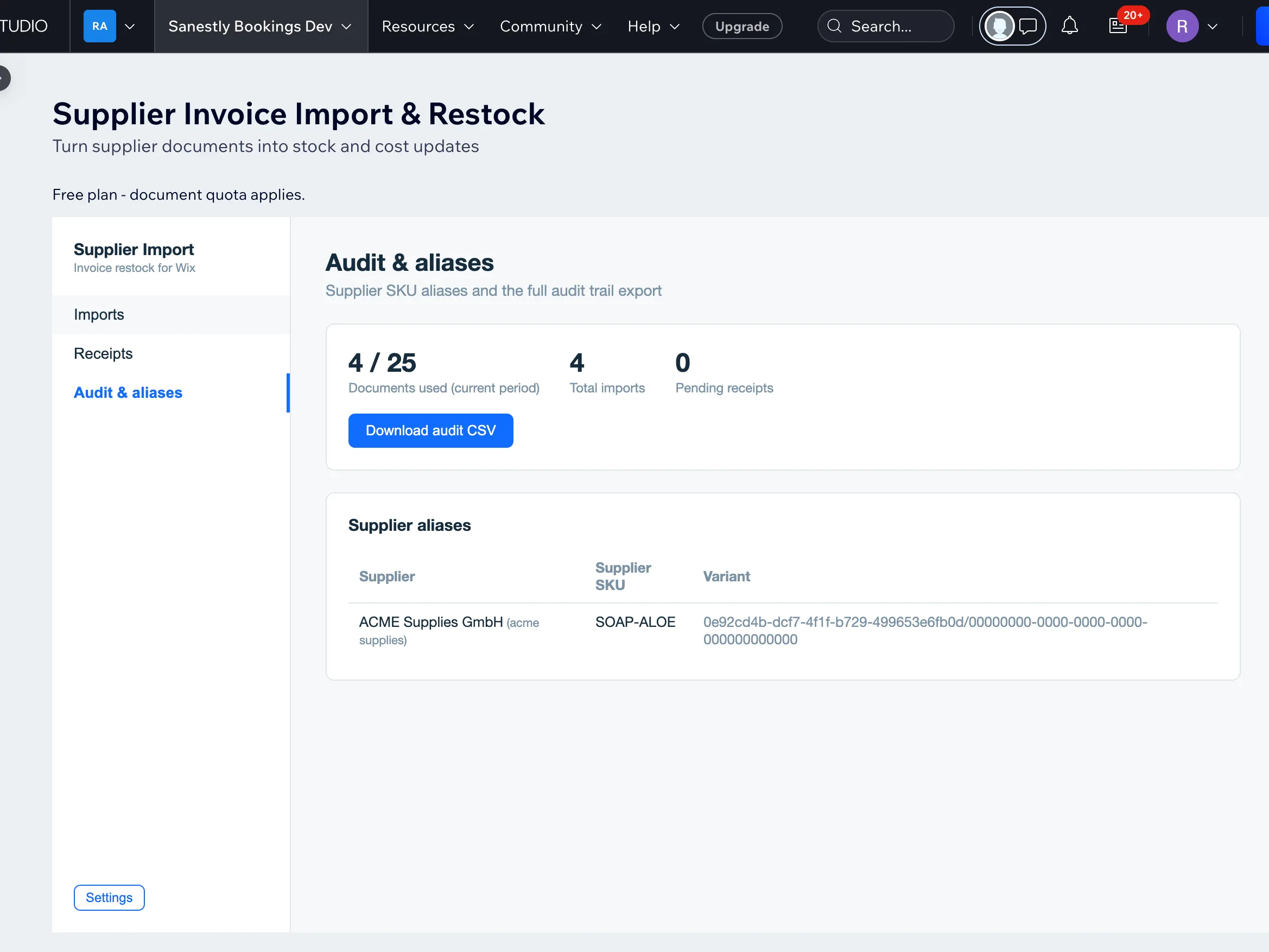The height and width of the screenshot is (952, 1269).
Task: Click the Pending receipts label
Action: (724, 388)
